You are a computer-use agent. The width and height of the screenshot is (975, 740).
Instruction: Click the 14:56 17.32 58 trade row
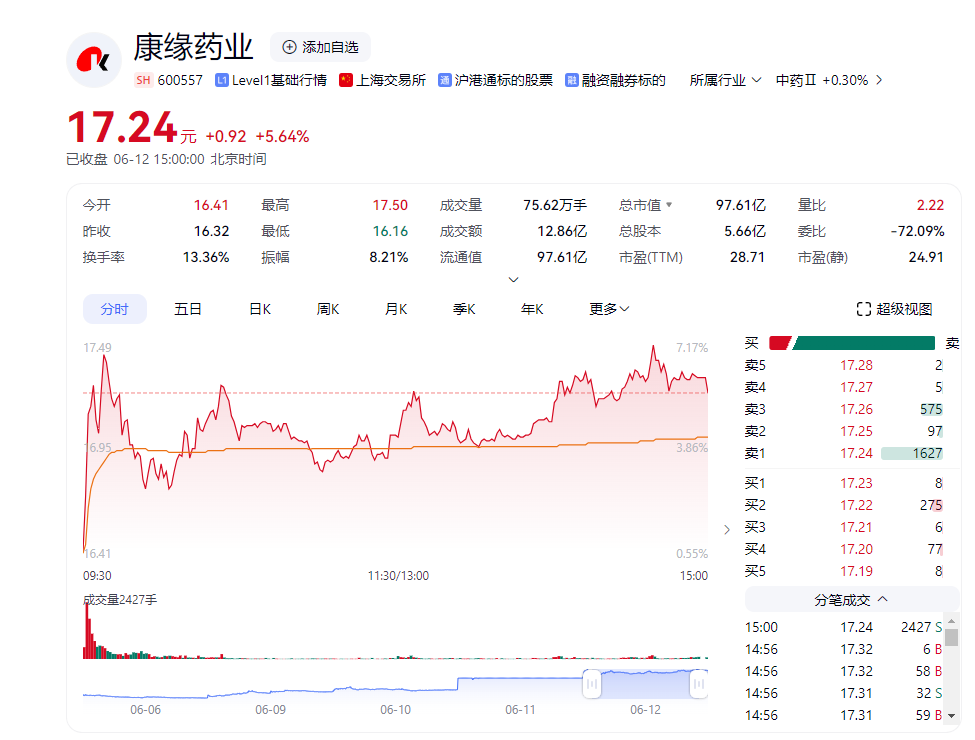pos(844,672)
